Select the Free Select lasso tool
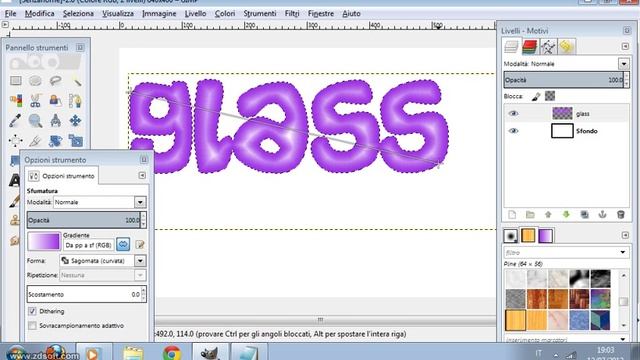Image resolution: width=640 pixels, height=360 pixels. (56, 81)
